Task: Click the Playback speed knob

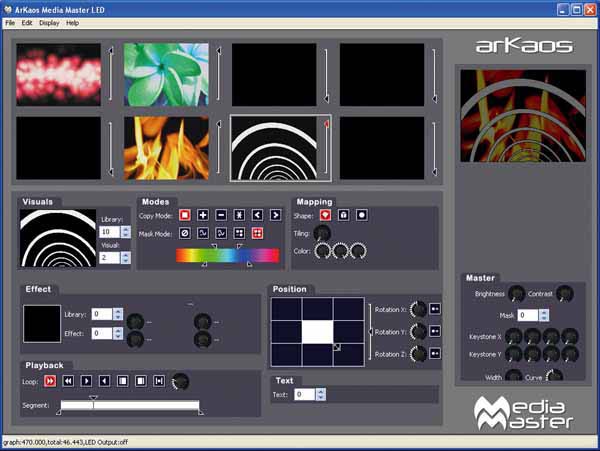Action: [180, 381]
